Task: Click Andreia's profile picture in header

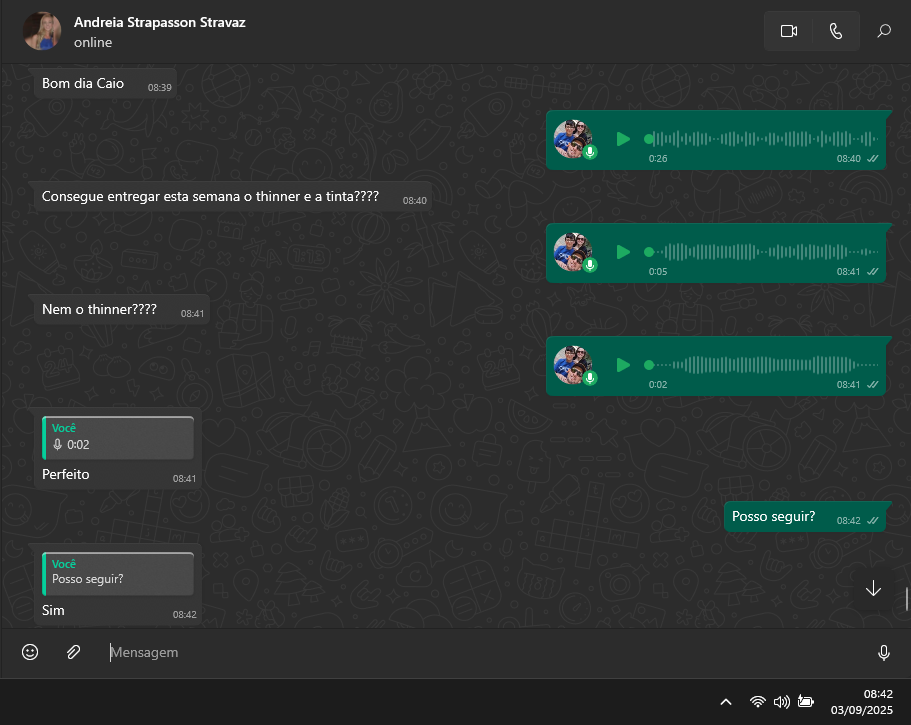Action: tap(42, 31)
